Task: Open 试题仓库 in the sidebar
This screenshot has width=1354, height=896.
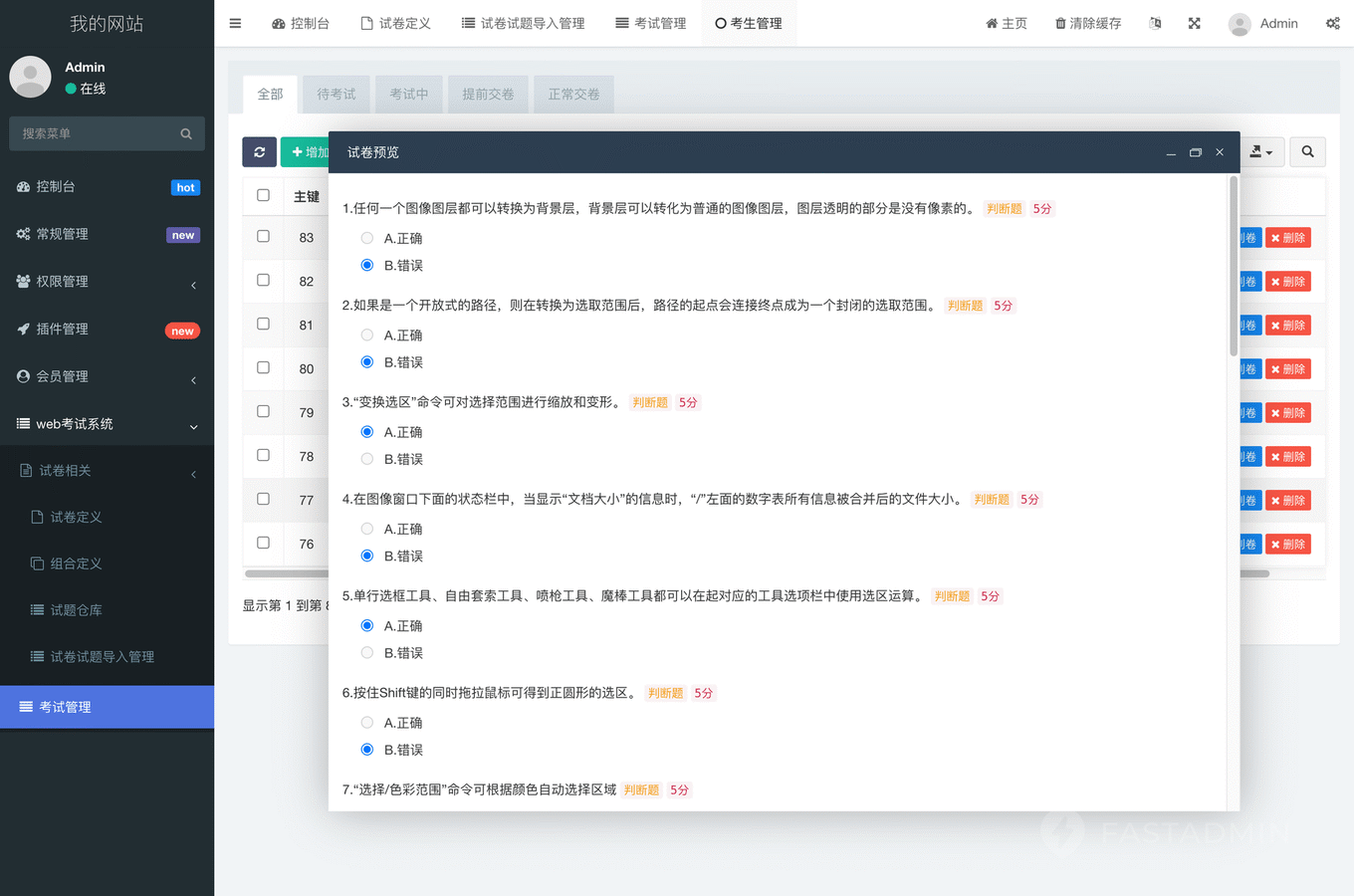Action: click(76, 610)
